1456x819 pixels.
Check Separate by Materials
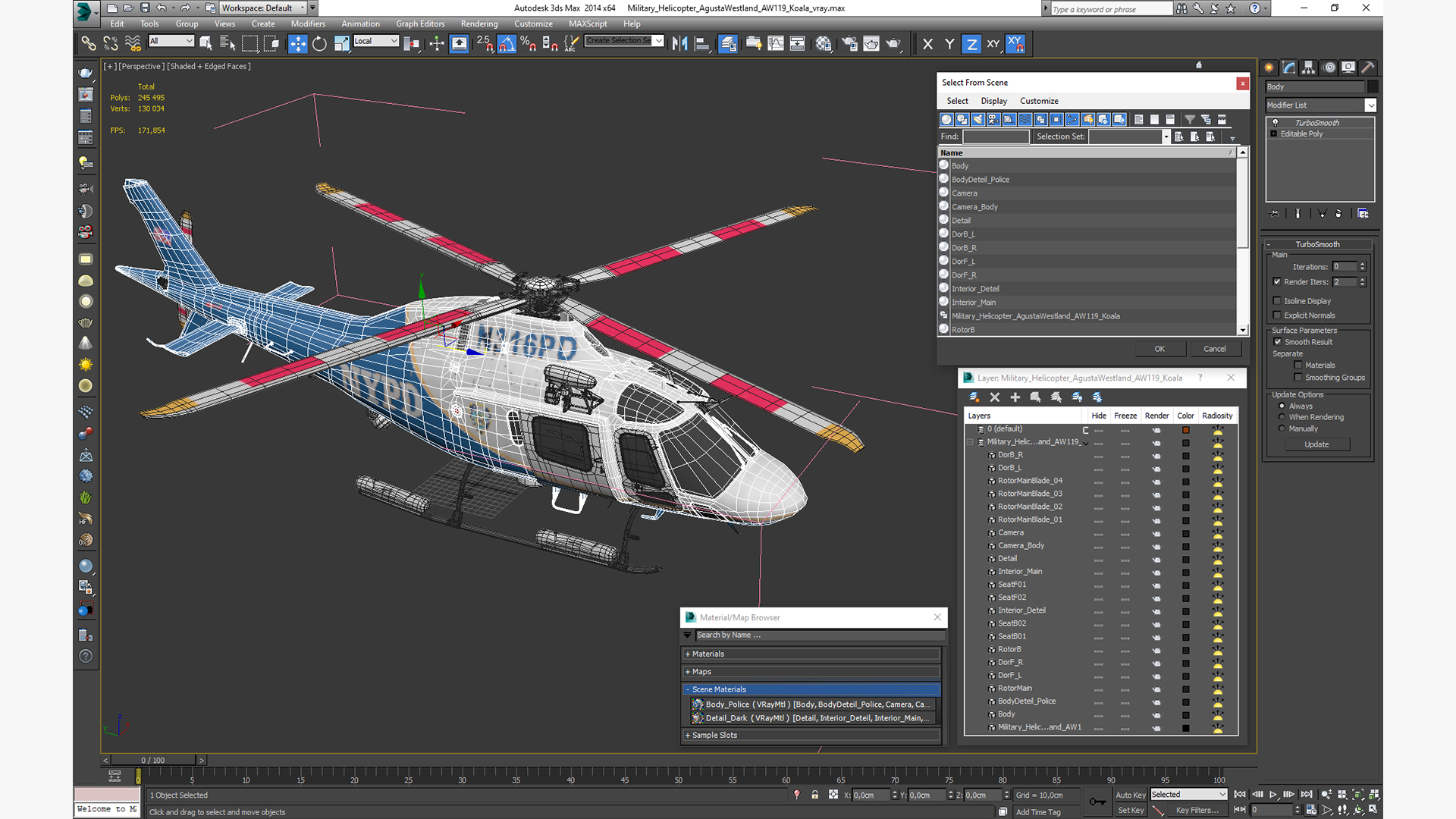click(x=1298, y=366)
